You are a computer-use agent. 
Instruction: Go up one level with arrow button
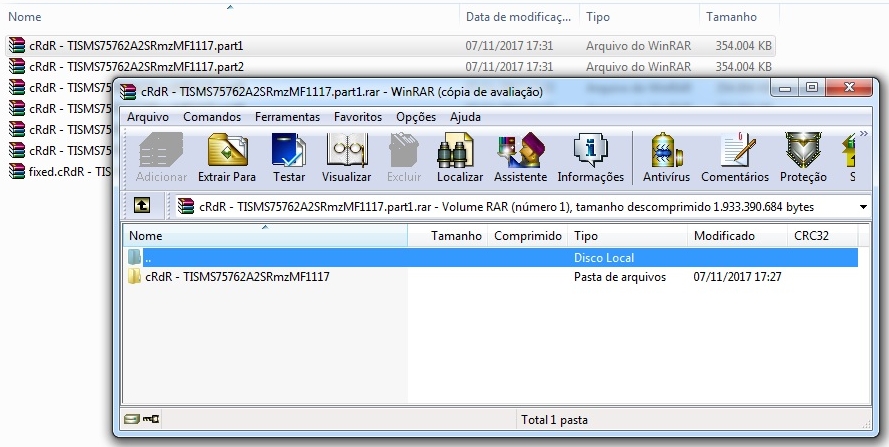click(142, 206)
